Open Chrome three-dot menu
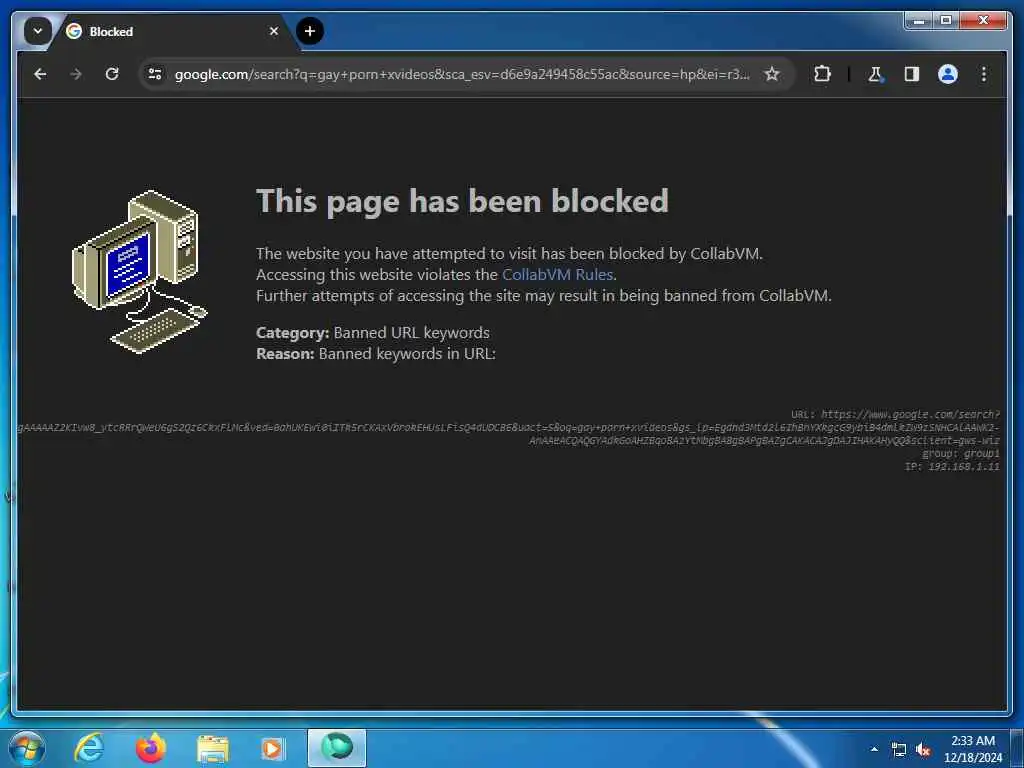1024x768 pixels. pyautogui.click(x=984, y=74)
